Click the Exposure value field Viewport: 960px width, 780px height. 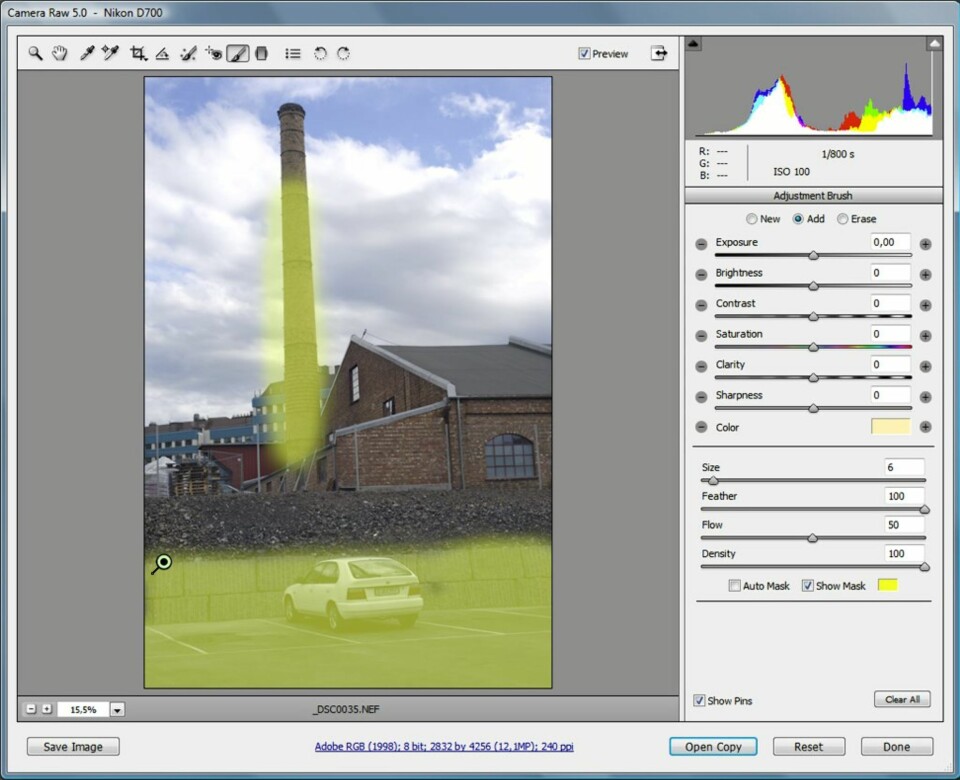pyautogui.click(x=890, y=242)
